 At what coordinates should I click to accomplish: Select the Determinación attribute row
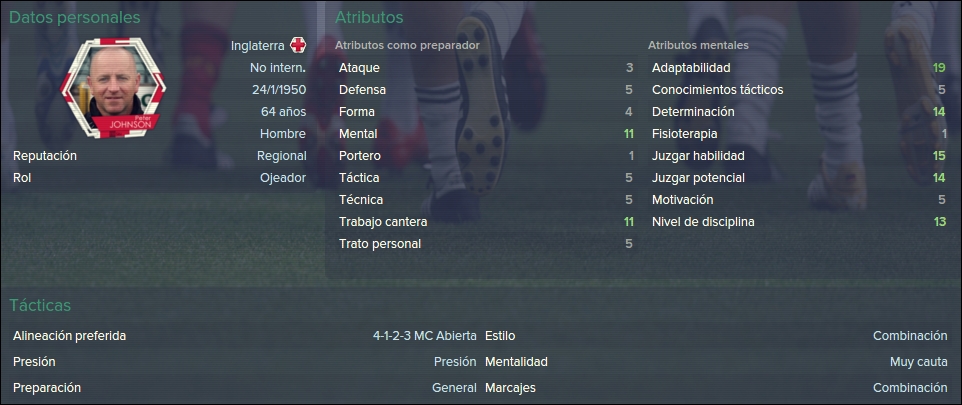798,112
